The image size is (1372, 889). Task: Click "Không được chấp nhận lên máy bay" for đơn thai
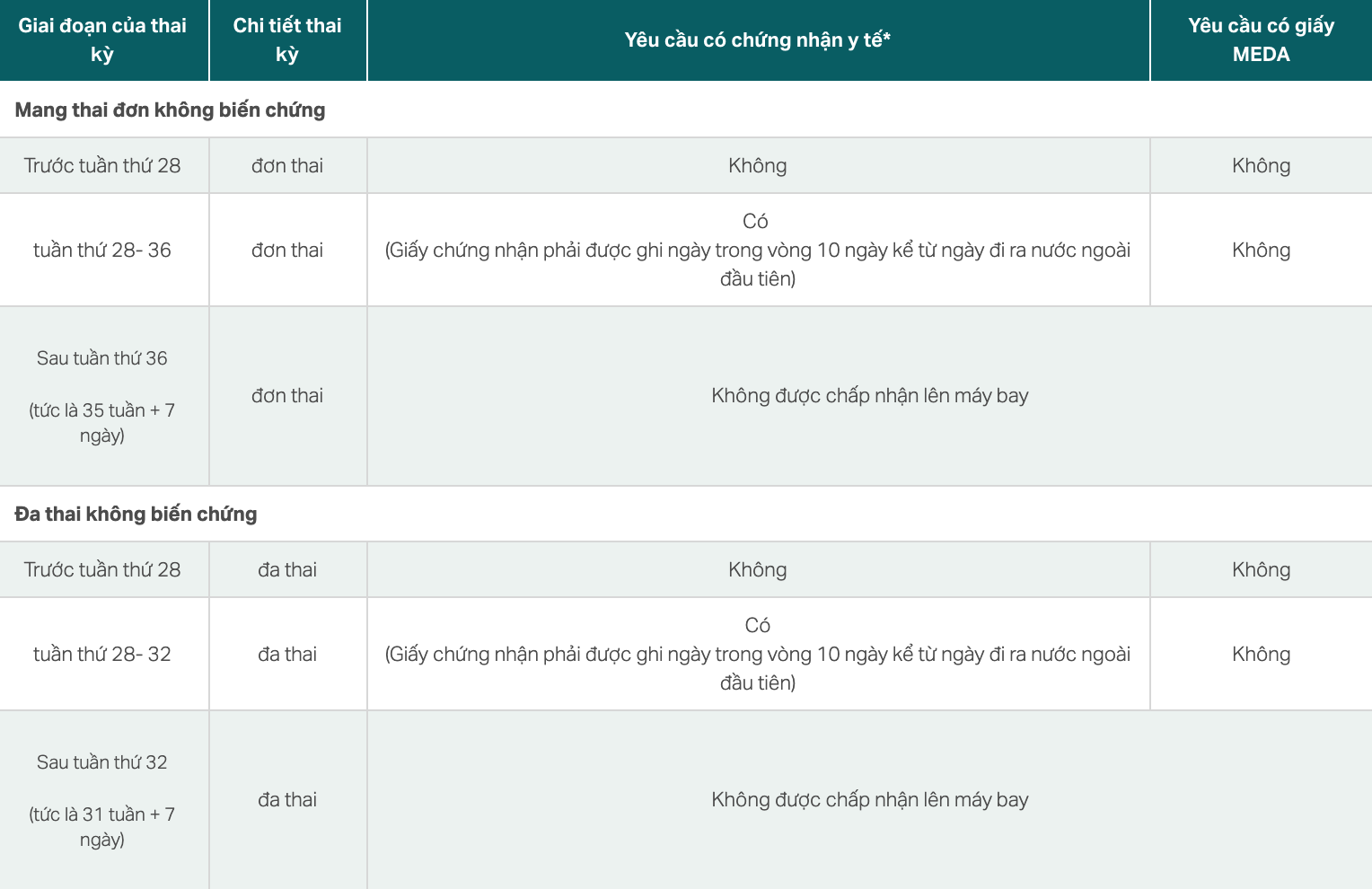pos(869,395)
